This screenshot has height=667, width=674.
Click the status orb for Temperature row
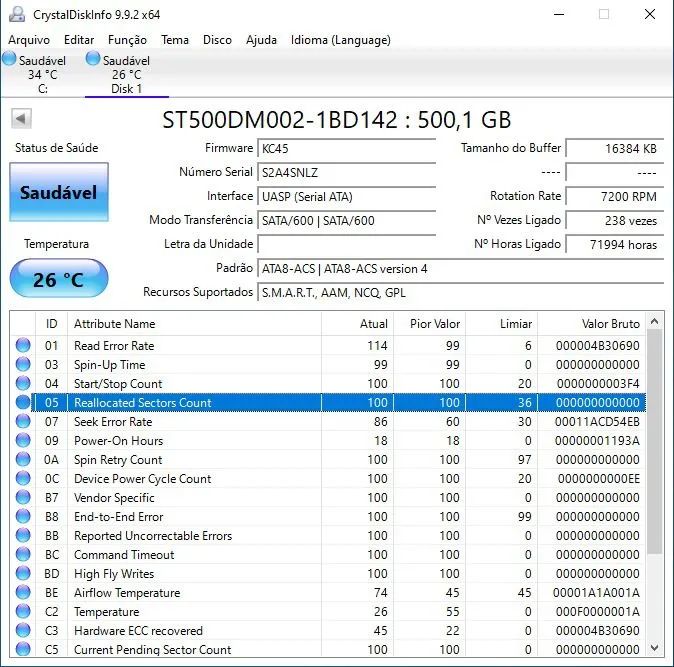click(23, 611)
